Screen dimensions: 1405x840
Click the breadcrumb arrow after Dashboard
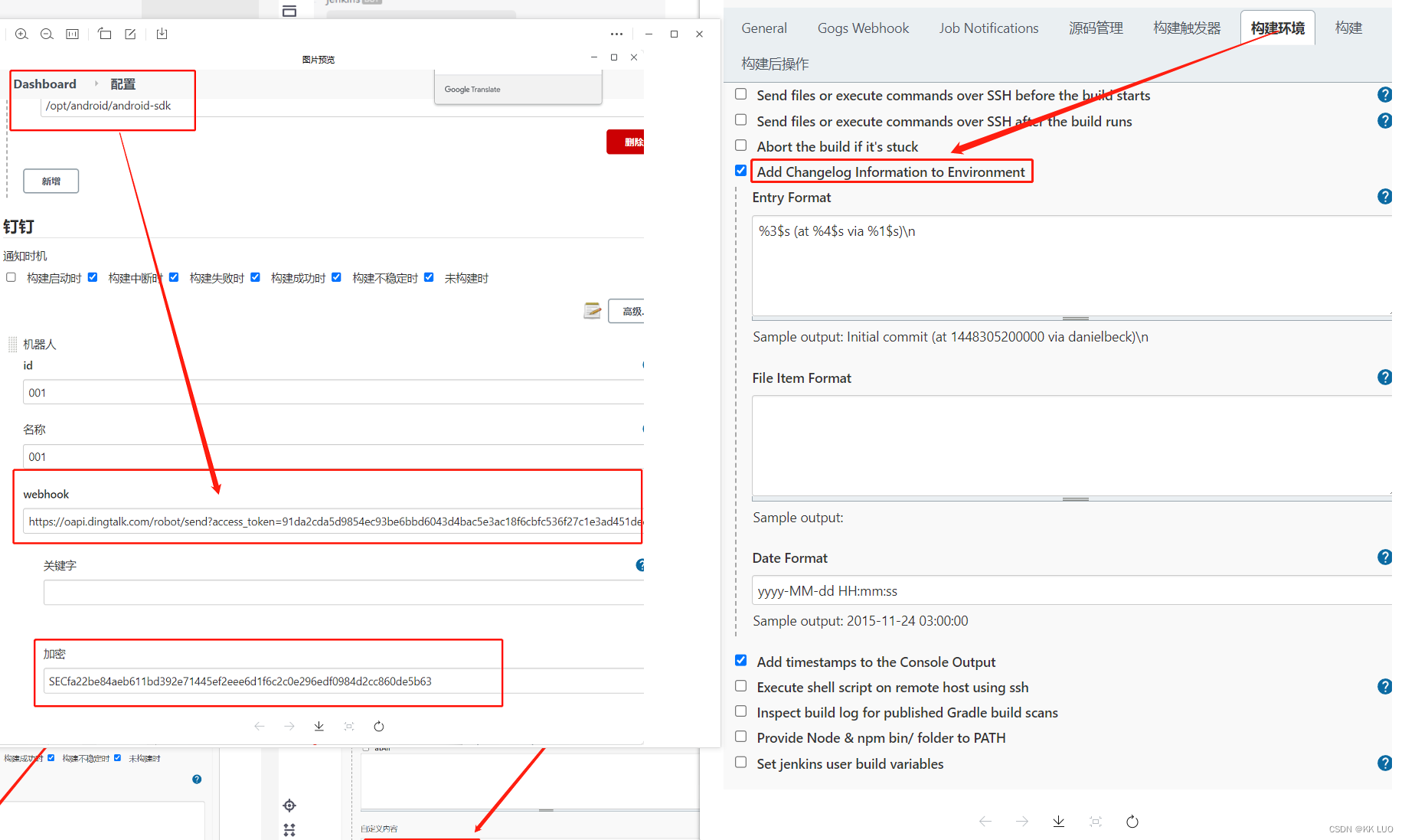coord(96,83)
